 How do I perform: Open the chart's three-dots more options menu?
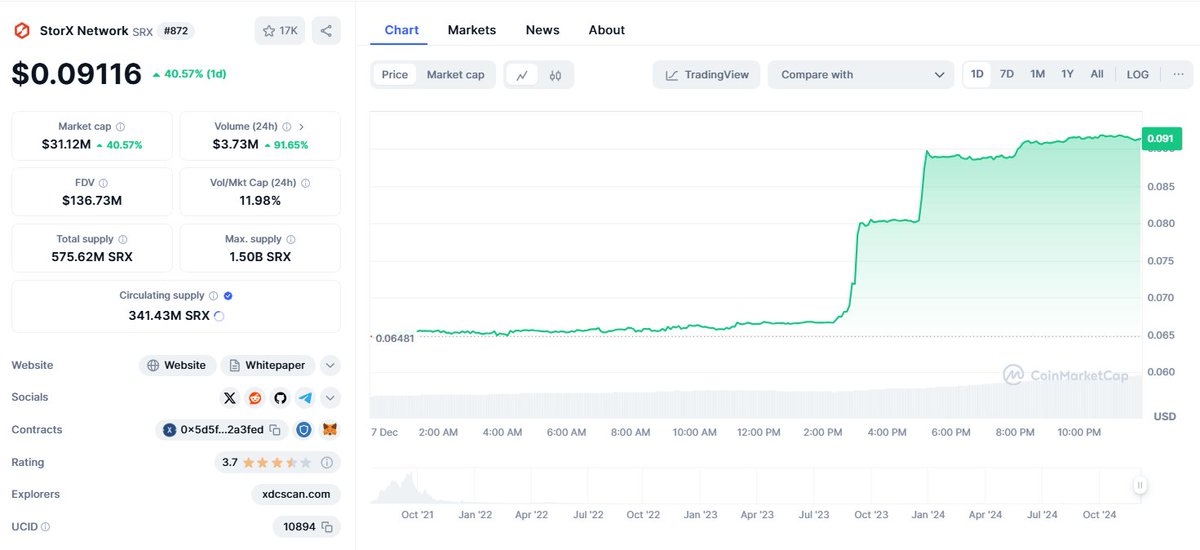pyautogui.click(x=1178, y=74)
